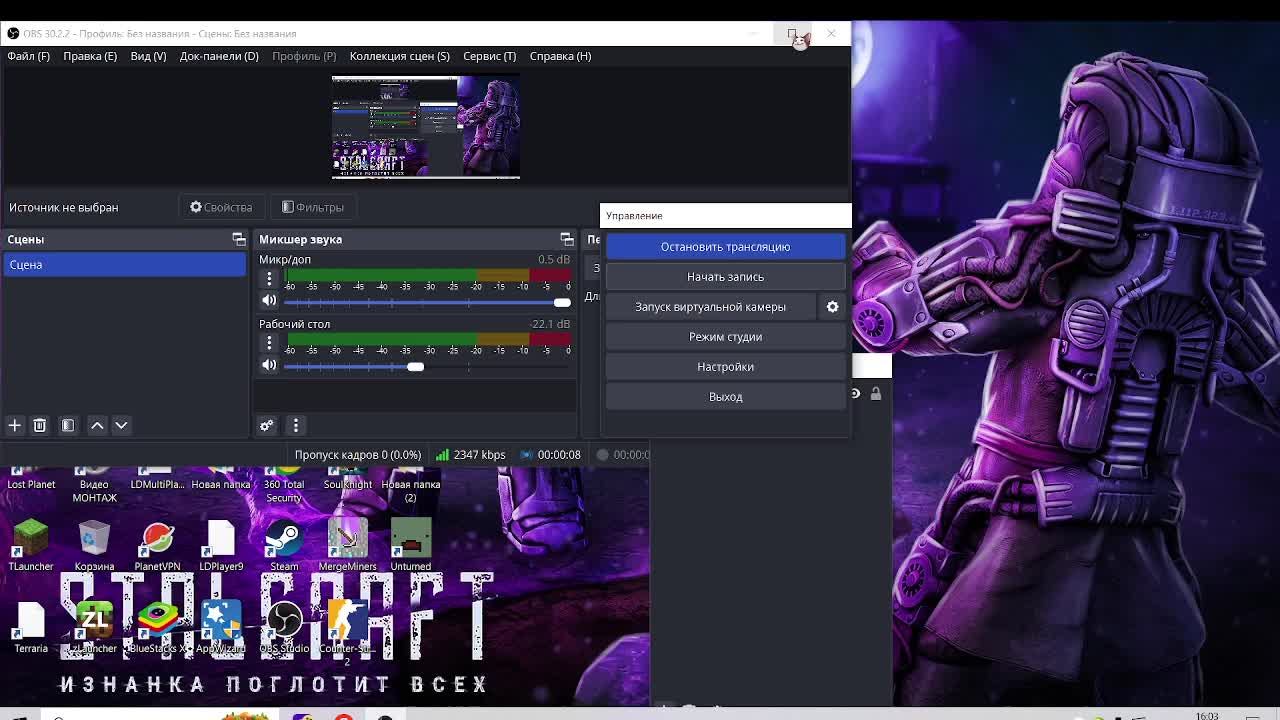Pop out the Микшер звука dock panel
This screenshot has height=720, width=1280.
tap(567, 239)
